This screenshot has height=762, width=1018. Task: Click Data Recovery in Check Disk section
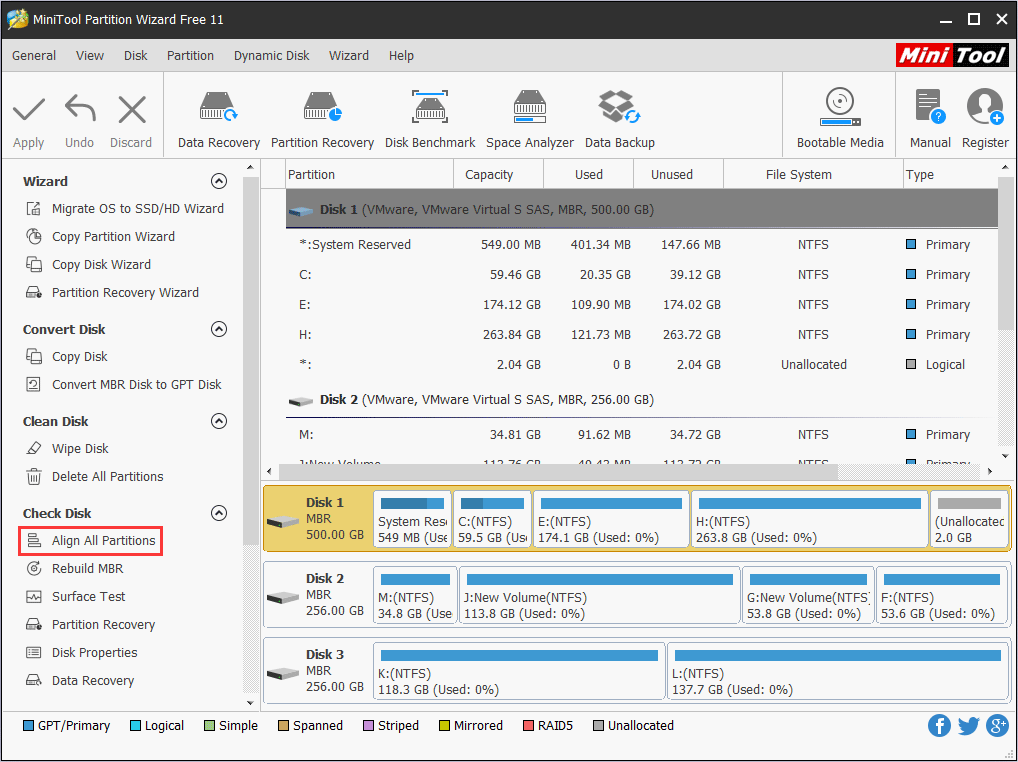(x=93, y=680)
